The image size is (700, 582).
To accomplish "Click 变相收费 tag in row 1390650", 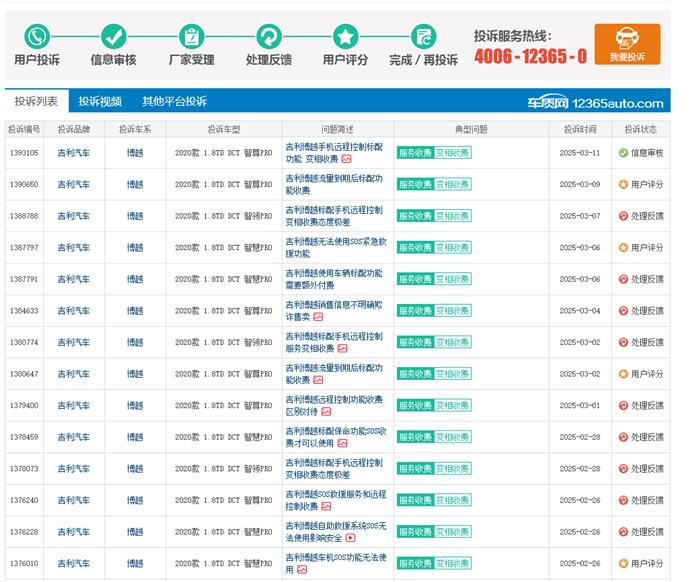I will 453,184.
